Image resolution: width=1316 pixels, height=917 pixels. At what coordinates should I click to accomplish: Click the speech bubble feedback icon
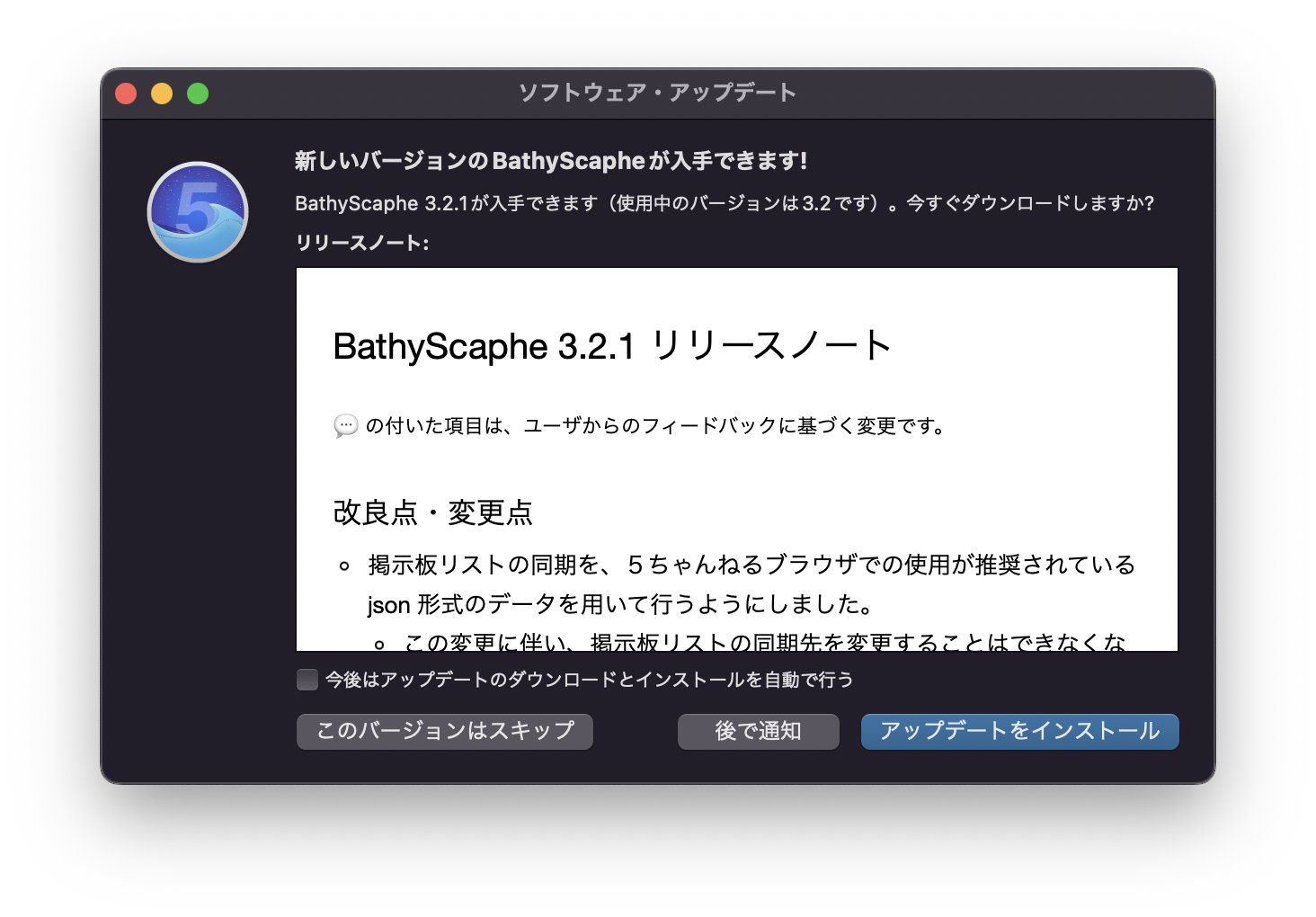345,425
